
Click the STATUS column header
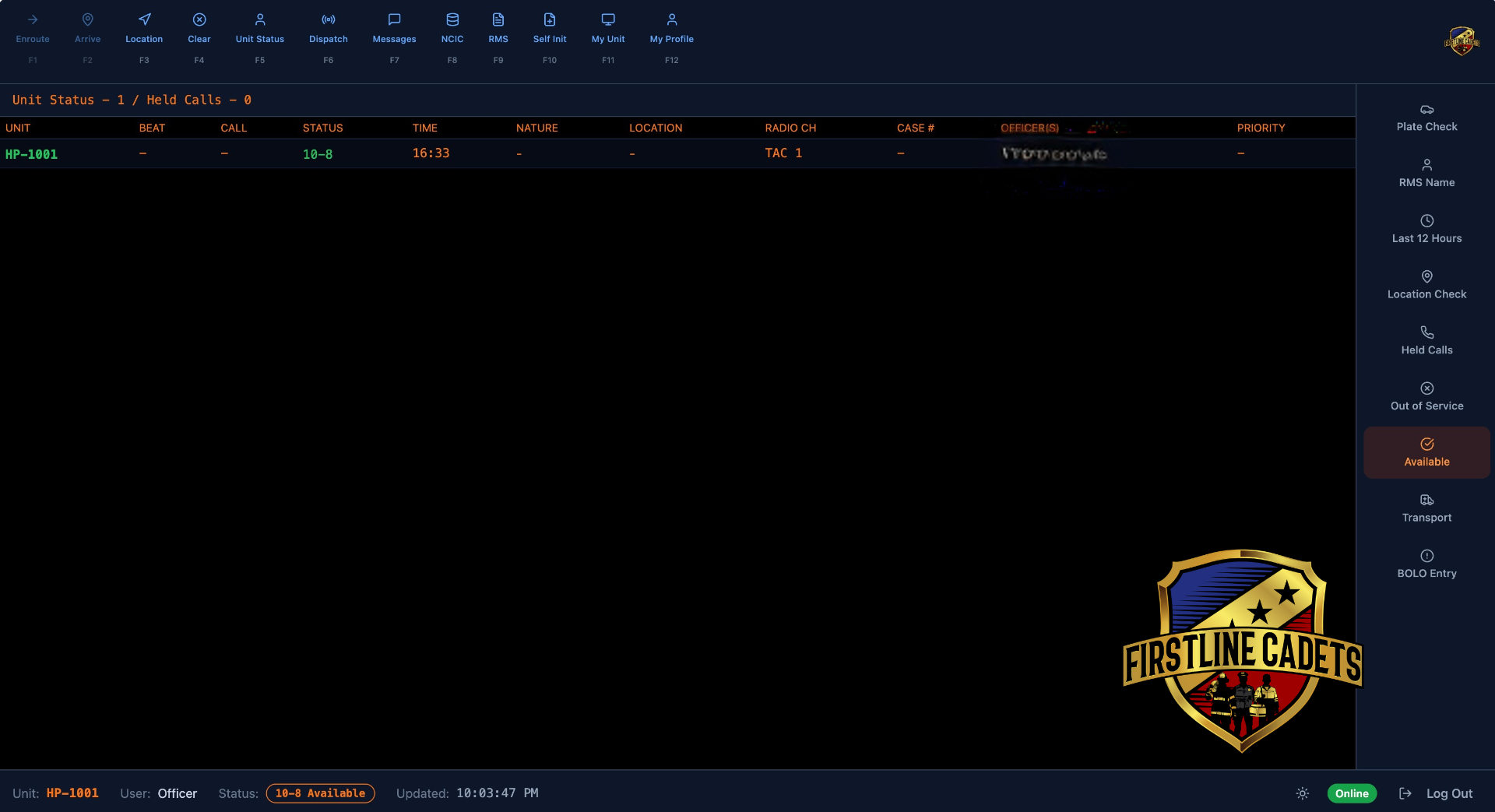pyautogui.click(x=323, y=128)
